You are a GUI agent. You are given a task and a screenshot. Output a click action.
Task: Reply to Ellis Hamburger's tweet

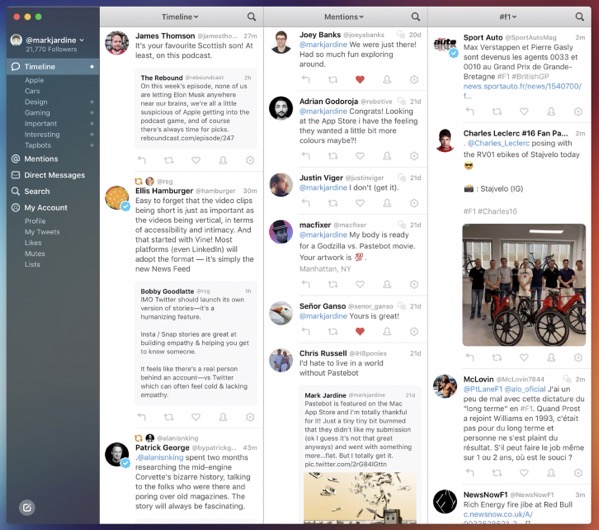coord(142,417)
